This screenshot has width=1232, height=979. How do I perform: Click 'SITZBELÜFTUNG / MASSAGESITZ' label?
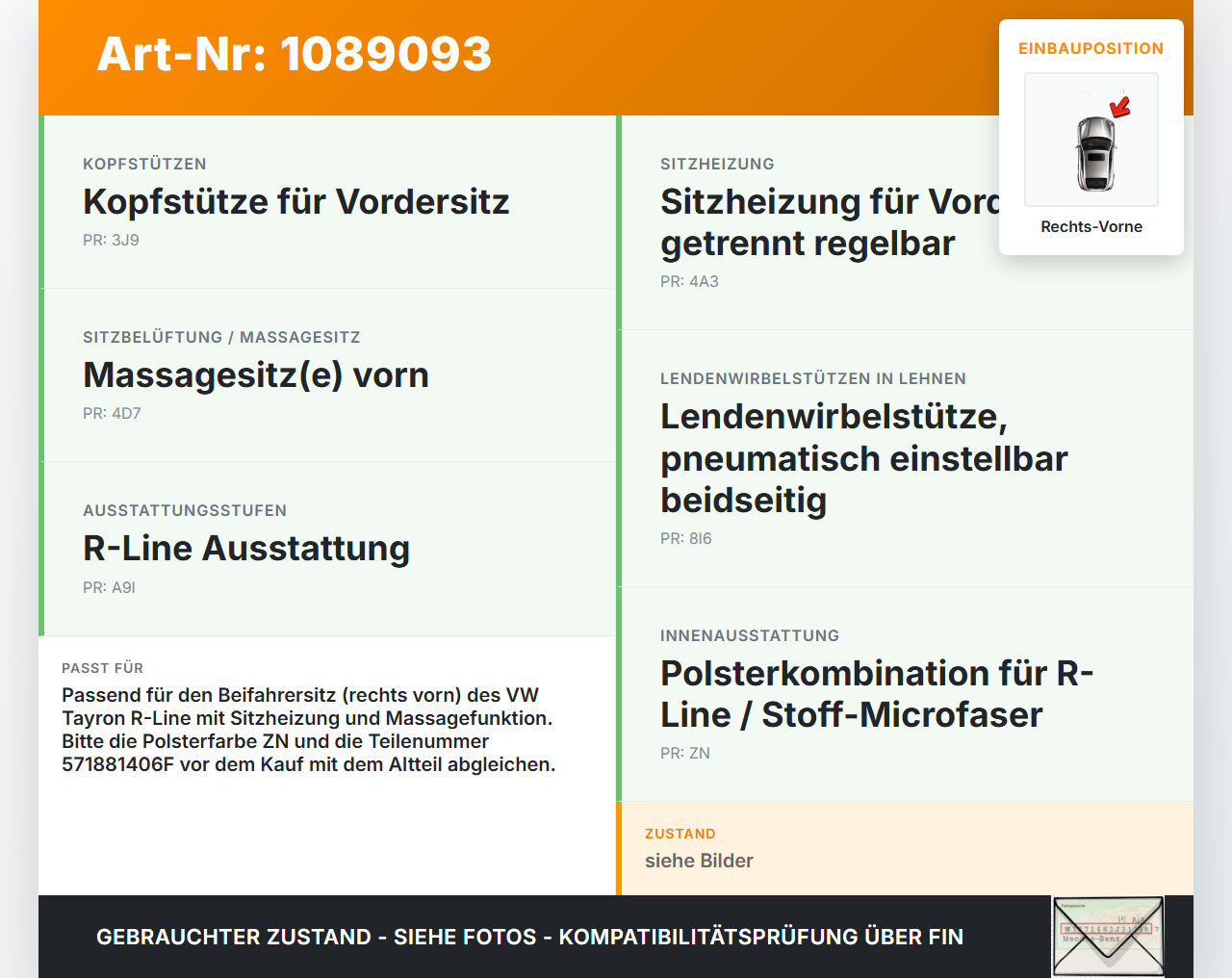221,337
